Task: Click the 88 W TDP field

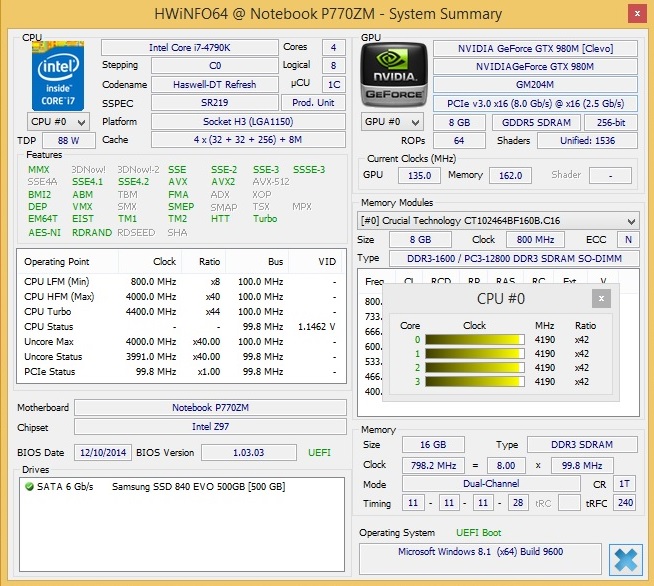Action: (x=69, y=140)
